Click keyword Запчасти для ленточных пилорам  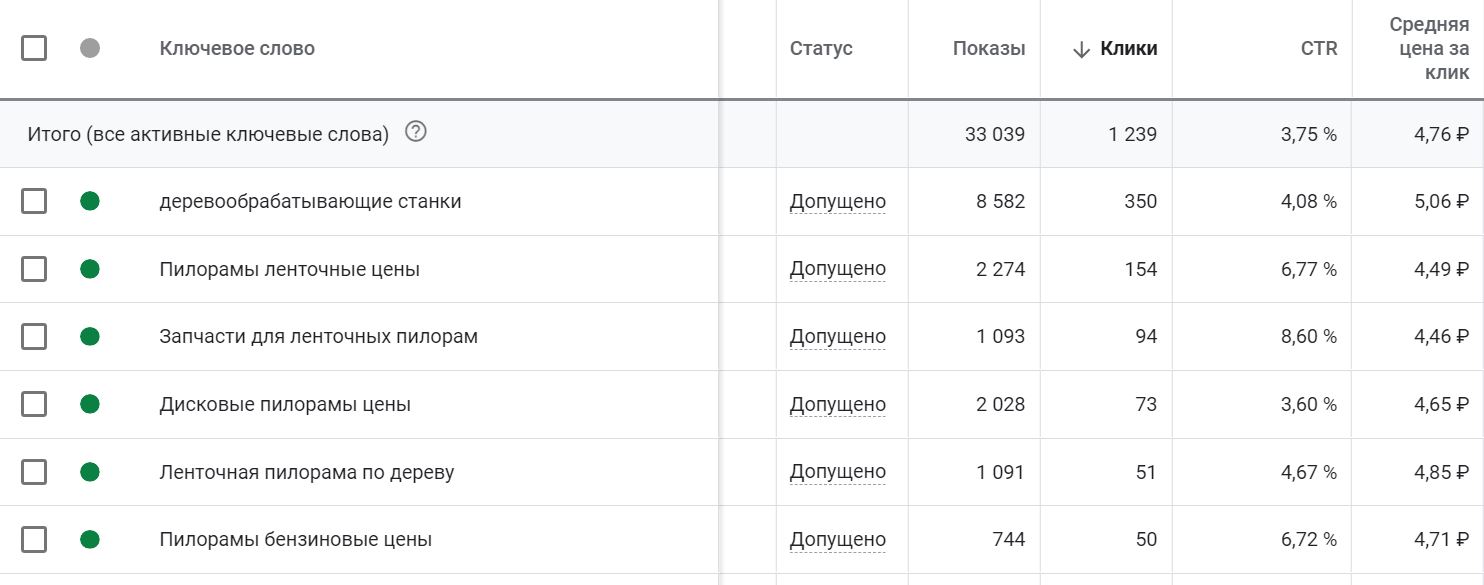point(319,336)
